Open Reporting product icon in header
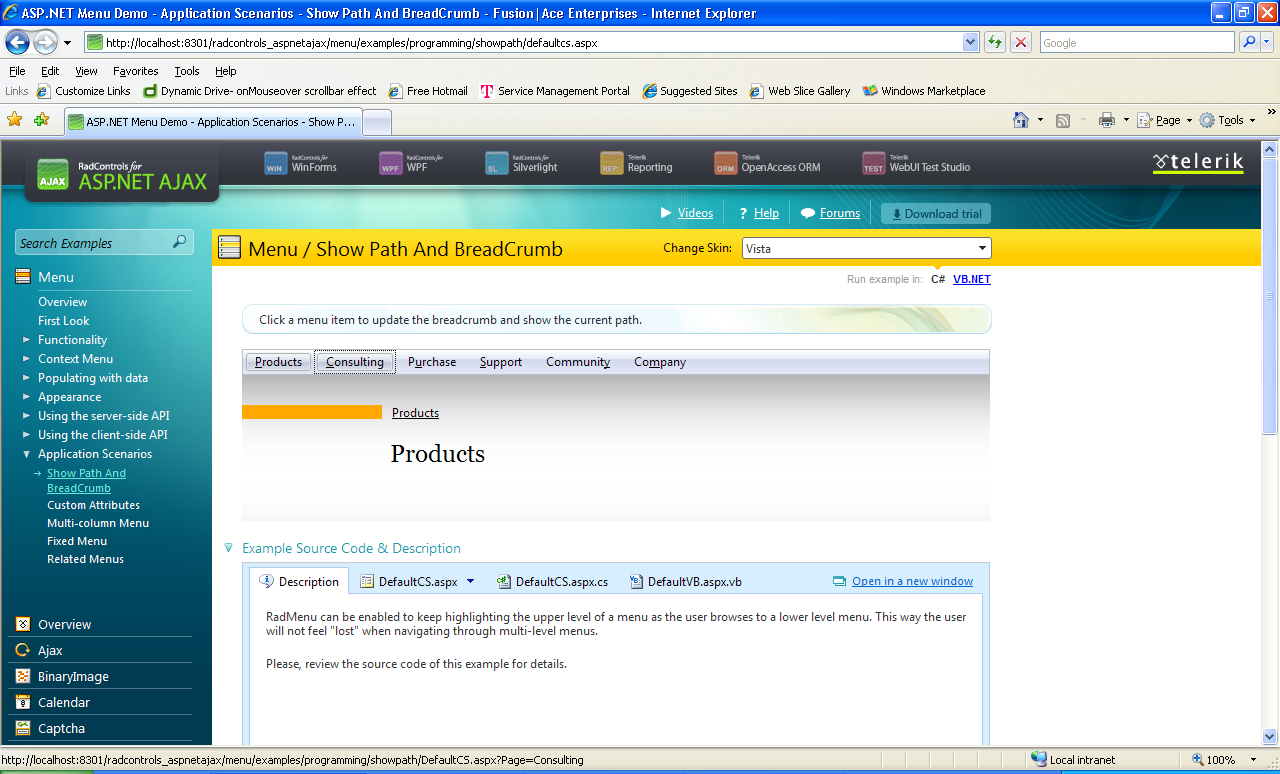The height and width of the screenshot is (774, 1280). [x=612, y=162]
